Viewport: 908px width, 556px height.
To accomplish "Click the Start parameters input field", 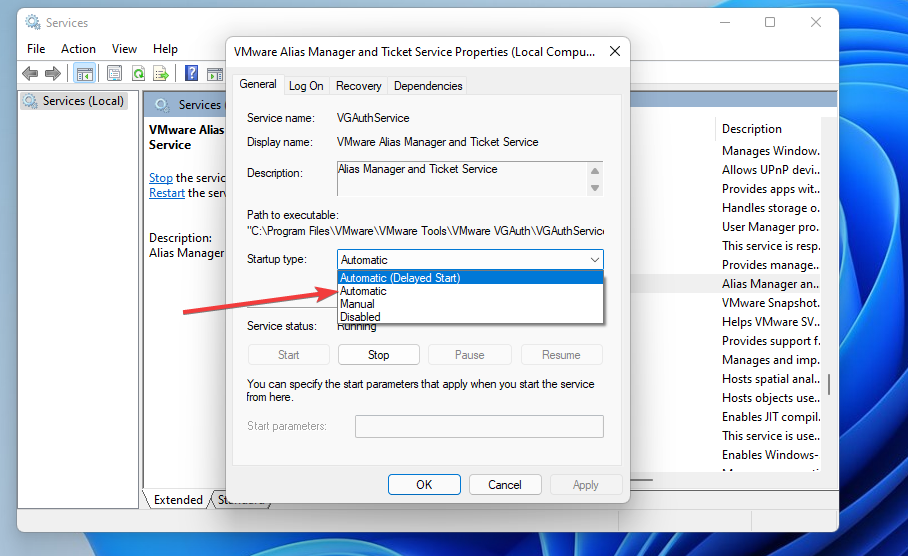I will pyautogui.click(x=479, y=426).
